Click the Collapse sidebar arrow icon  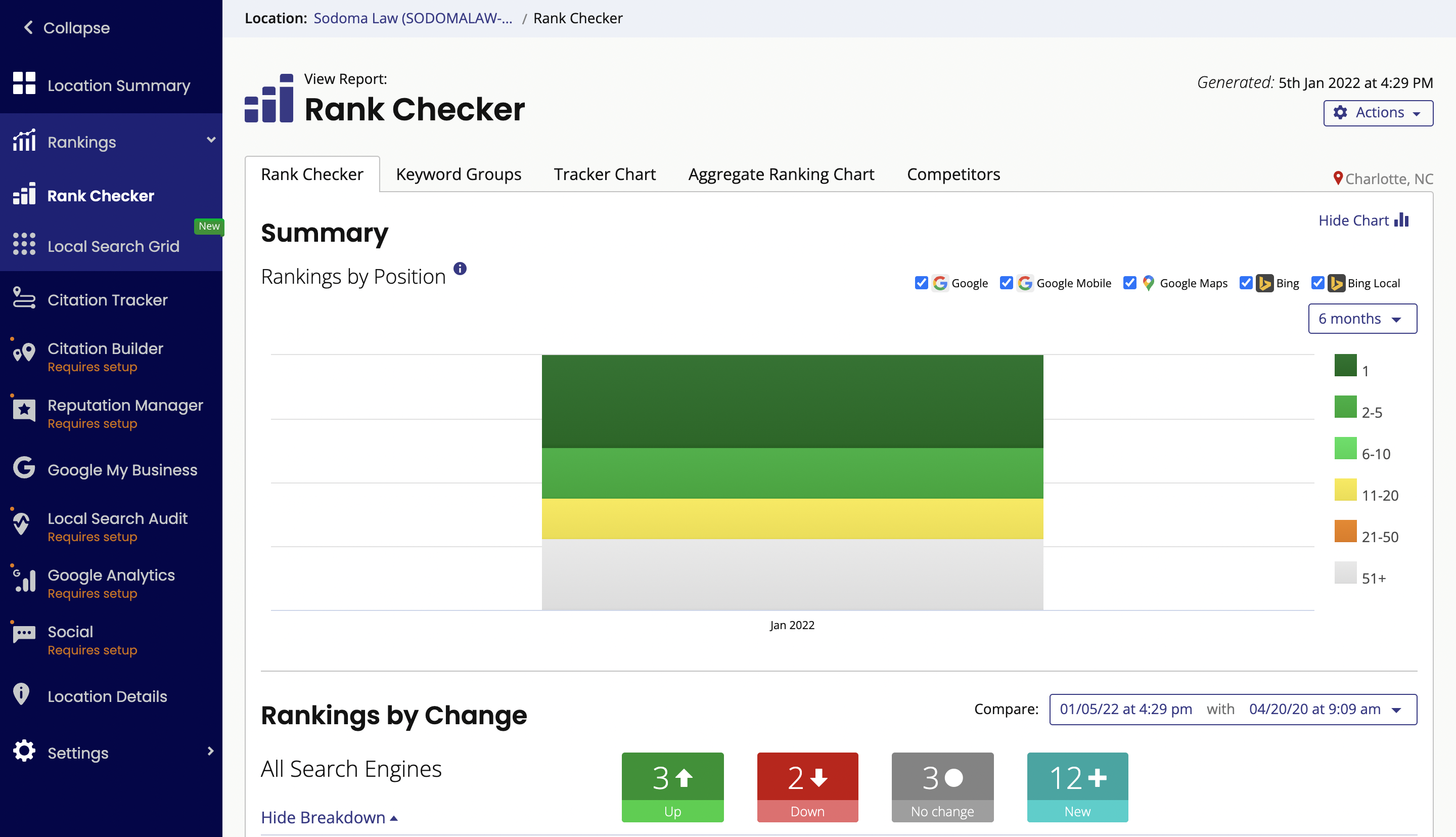[28, 27]
